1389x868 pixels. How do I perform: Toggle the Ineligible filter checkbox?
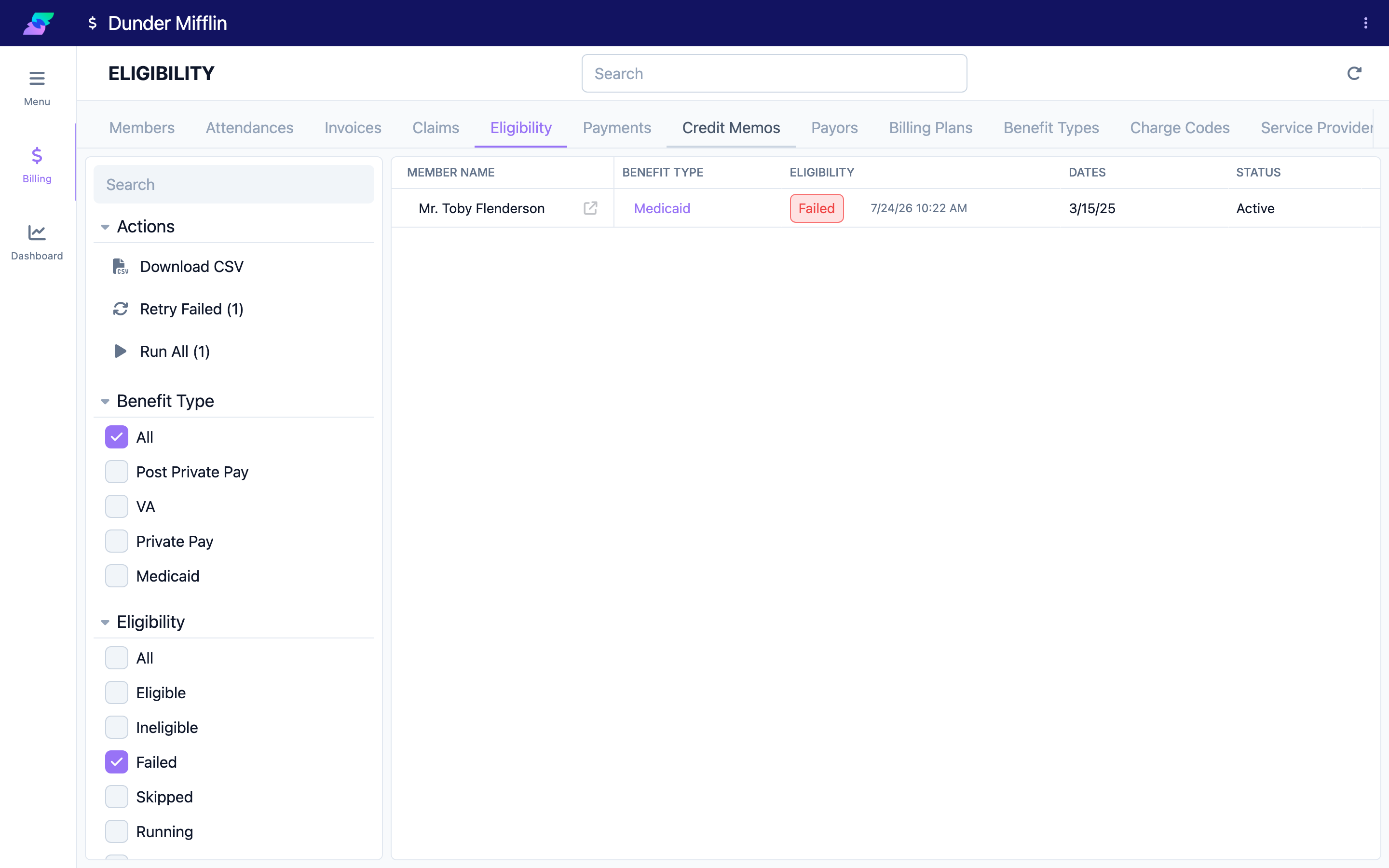coord(117,727)
